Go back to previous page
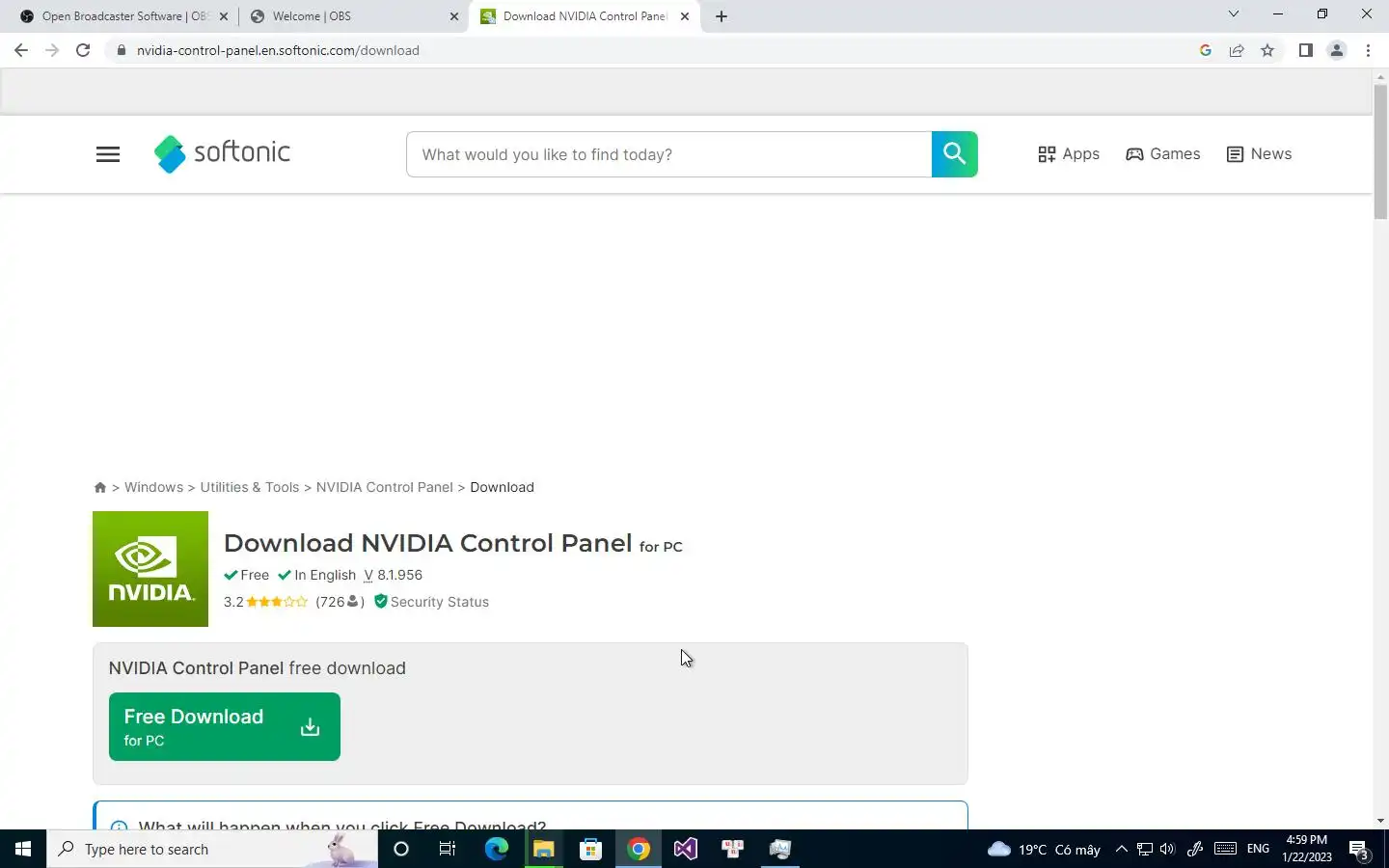The width and height of the screenshot is (1389, 868). click(x=21, y=50)
